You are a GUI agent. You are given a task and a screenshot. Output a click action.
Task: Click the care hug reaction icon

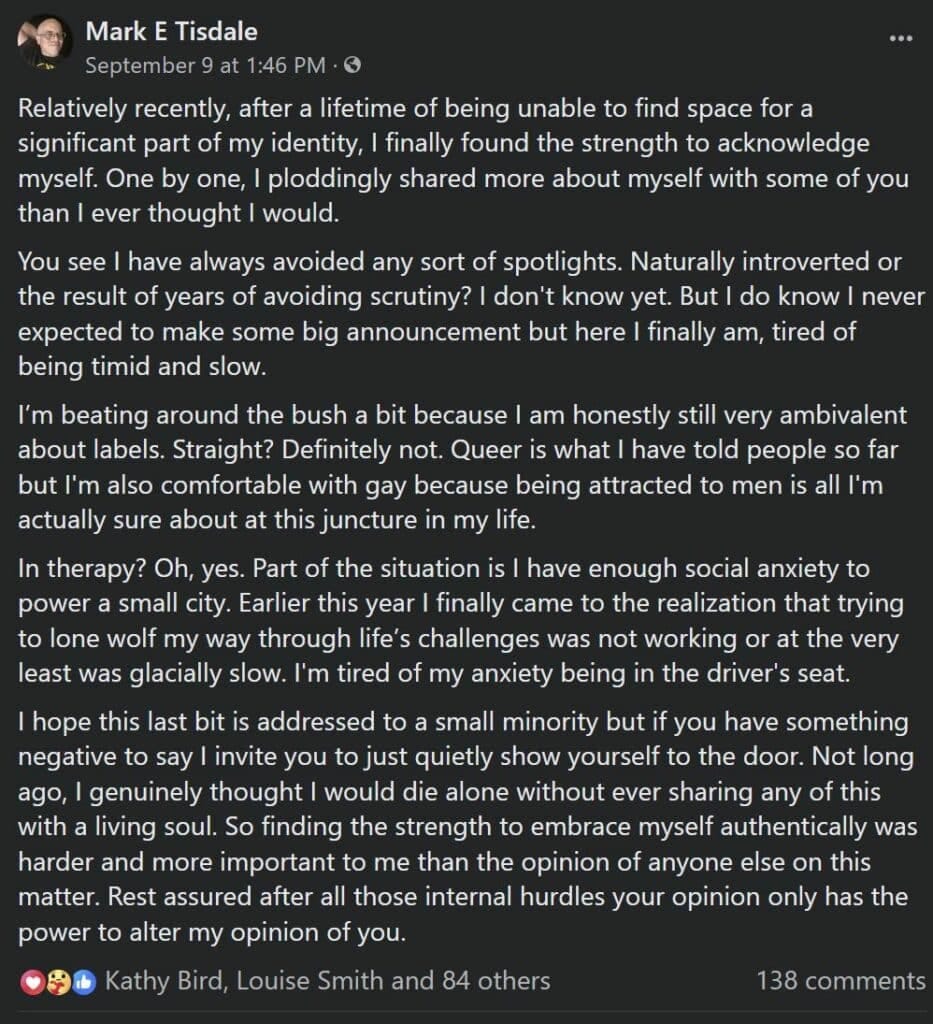(x=58, y=982)
